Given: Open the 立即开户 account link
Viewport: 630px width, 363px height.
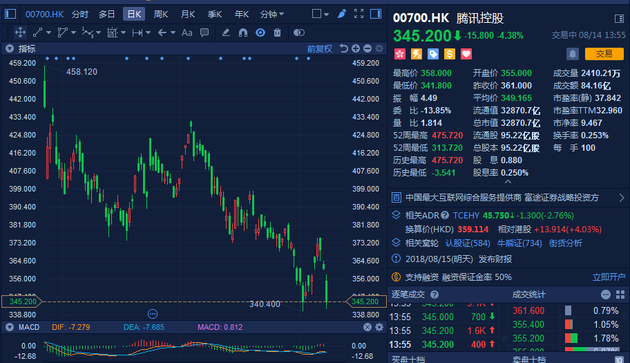Looking at the screenshot, I should tap(609, 277).
